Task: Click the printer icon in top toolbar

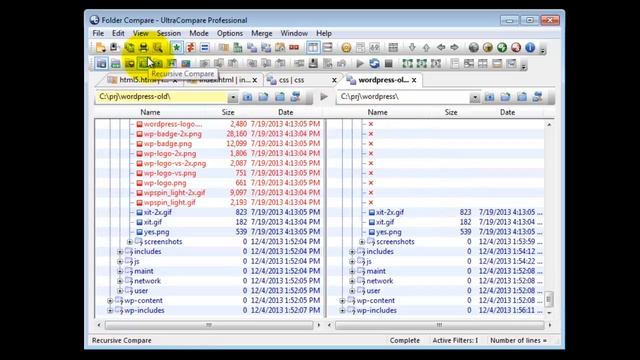Action: 143,48
